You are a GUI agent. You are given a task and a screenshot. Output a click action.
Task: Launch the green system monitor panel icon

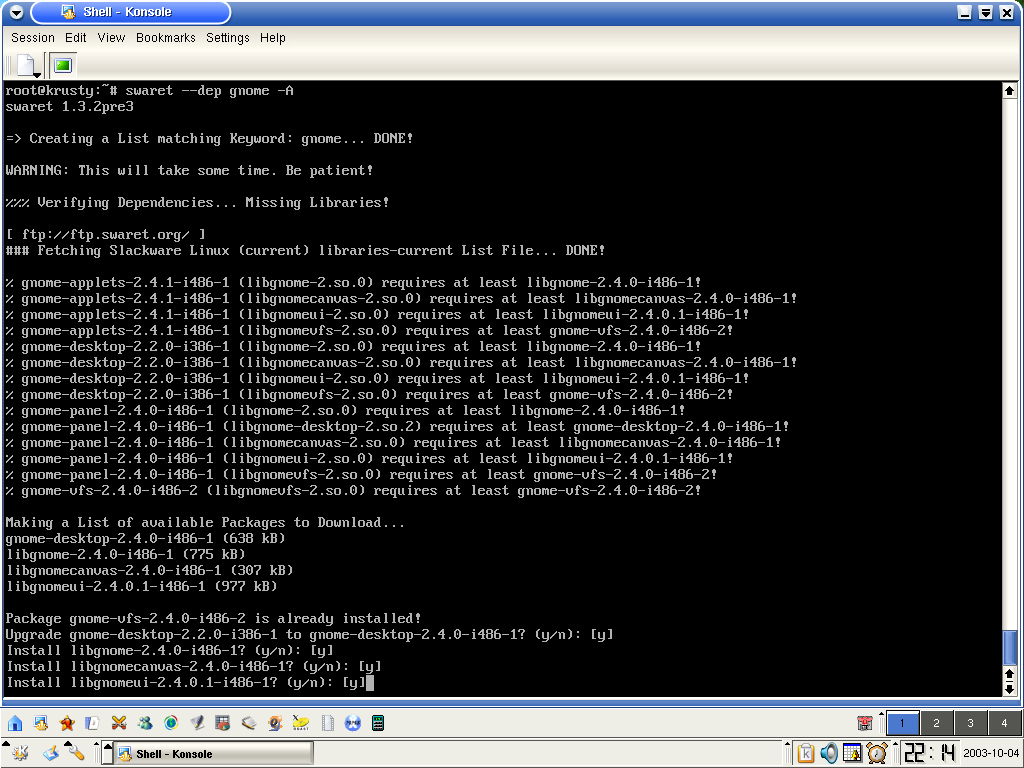(378, 723)
